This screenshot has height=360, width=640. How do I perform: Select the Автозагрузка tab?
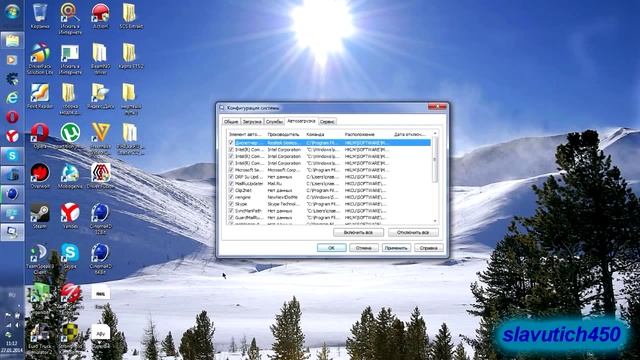tap(301, 121)
